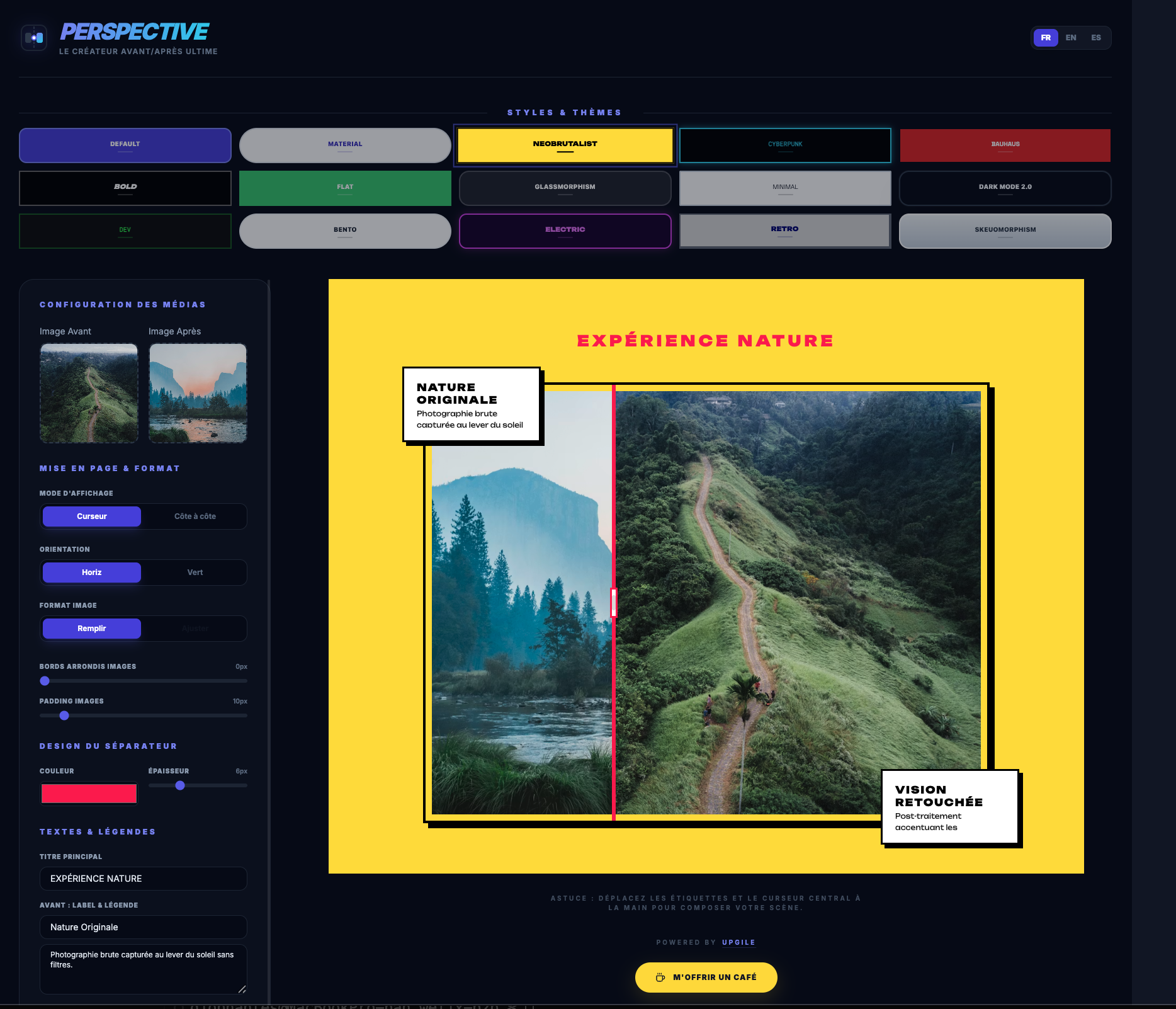Open the separator red color swatch
The width and height of the screenshot is (1176, 1009).
click(89, 792)
